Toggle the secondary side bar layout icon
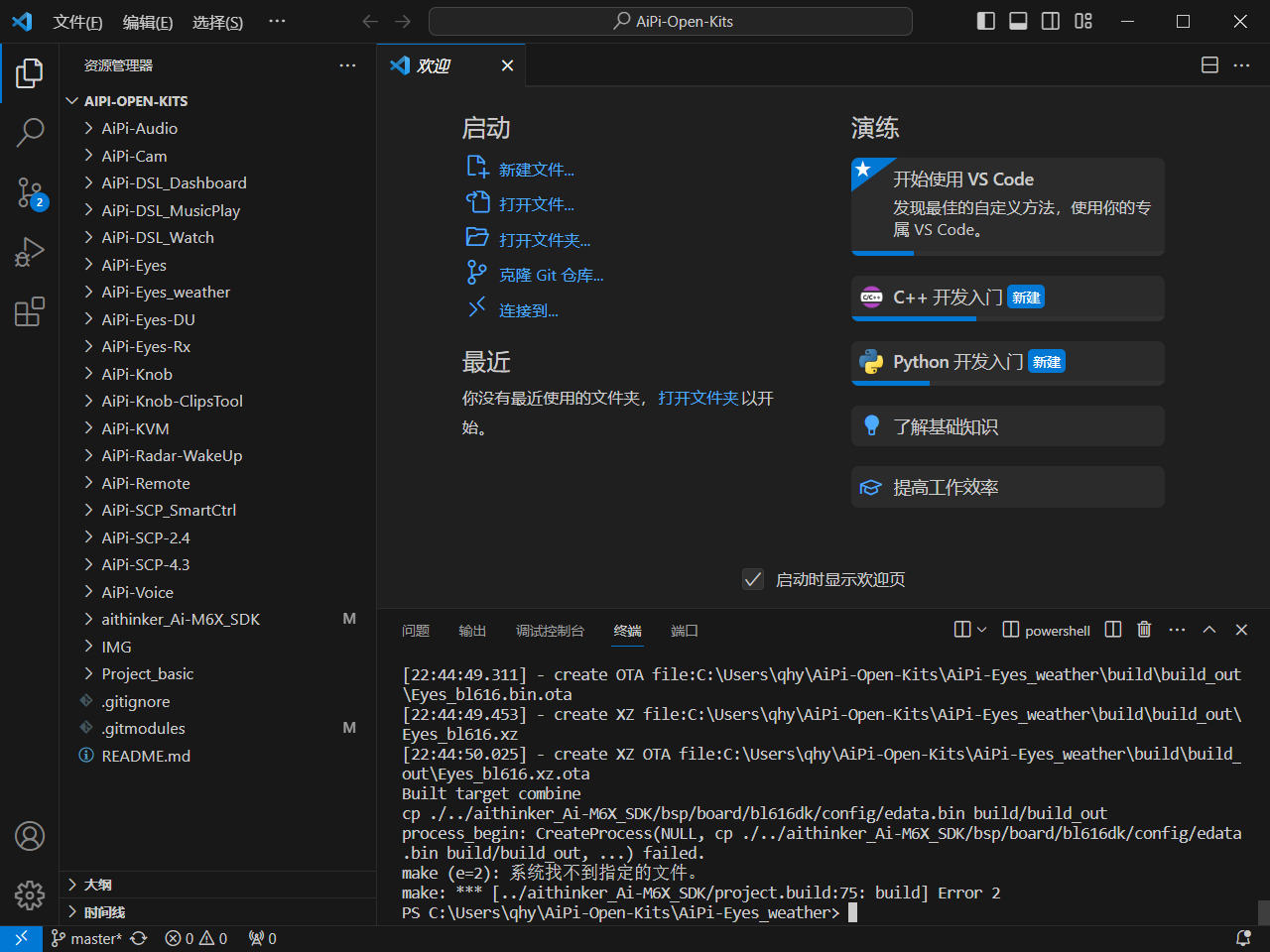 pos(1051,21)
